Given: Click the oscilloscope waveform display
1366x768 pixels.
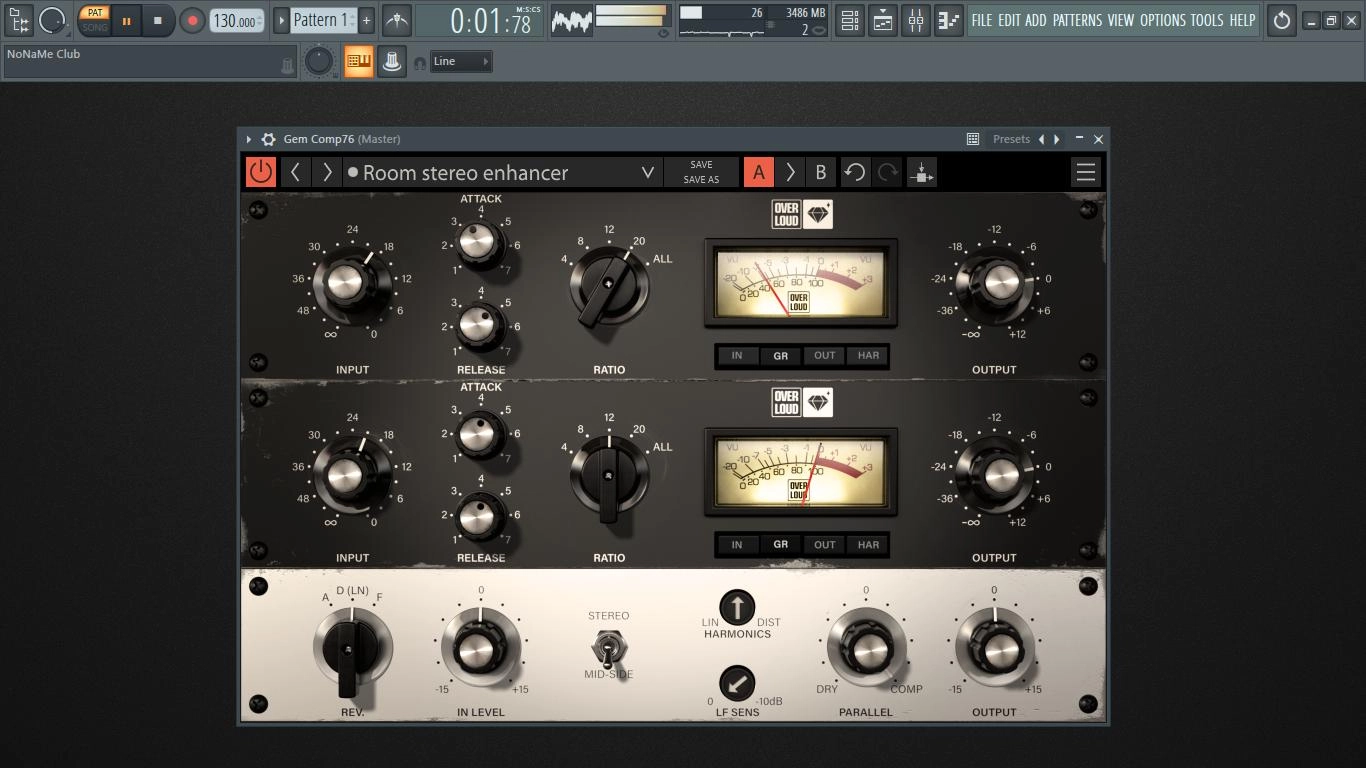Looking at the screenshot, I should click(572, 20).
